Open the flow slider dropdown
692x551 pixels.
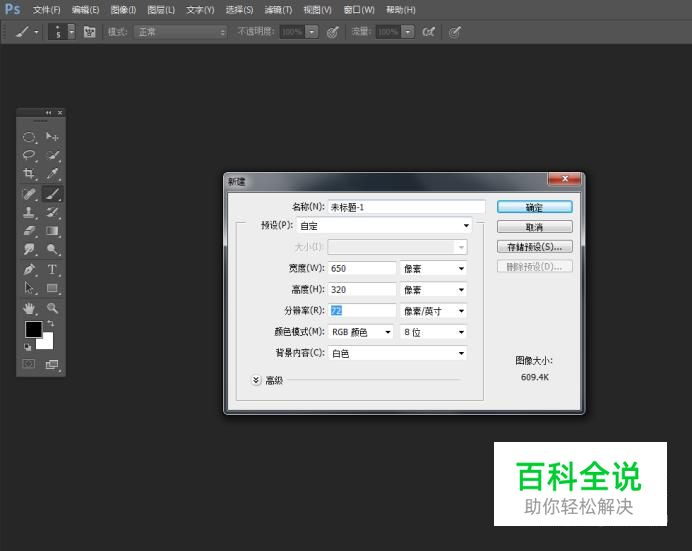tap(408, 32)
